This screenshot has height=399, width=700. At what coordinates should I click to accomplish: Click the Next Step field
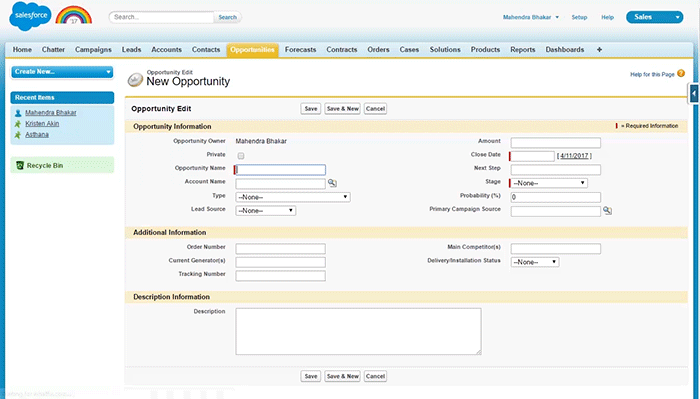click(x=556, y=170)
